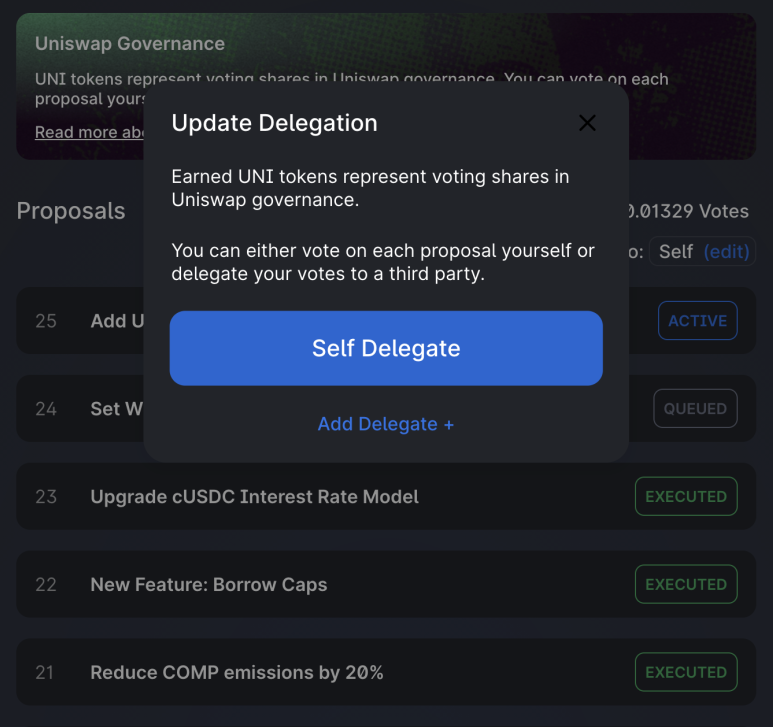Image resolution: width=773 pixels, height=727 pixels.
Task: Click EXECUTED badge on proposal 23
Action: [x=685, y=497]
